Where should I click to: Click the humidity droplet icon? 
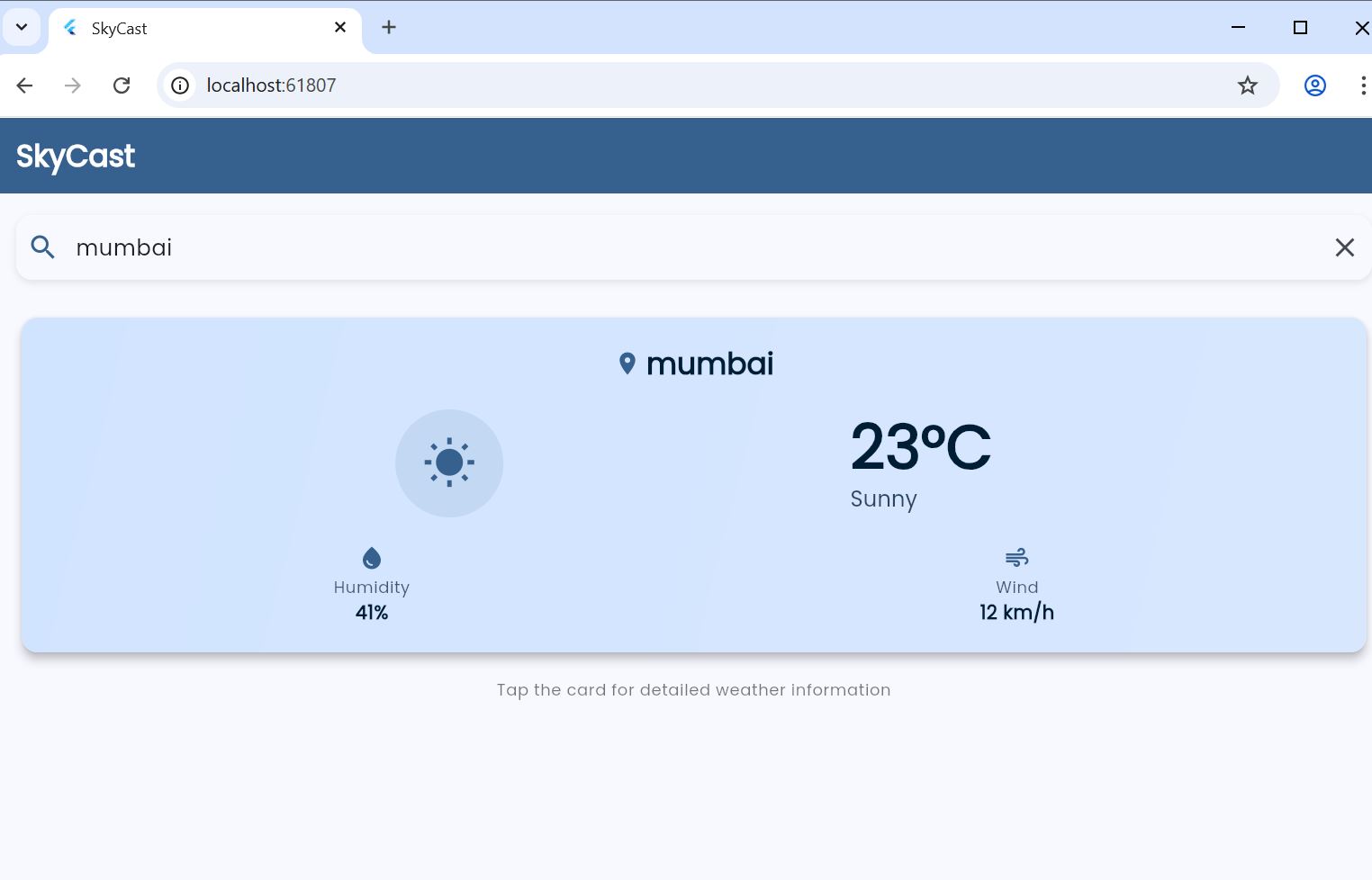pyautogui.click(x=371, y=558)
